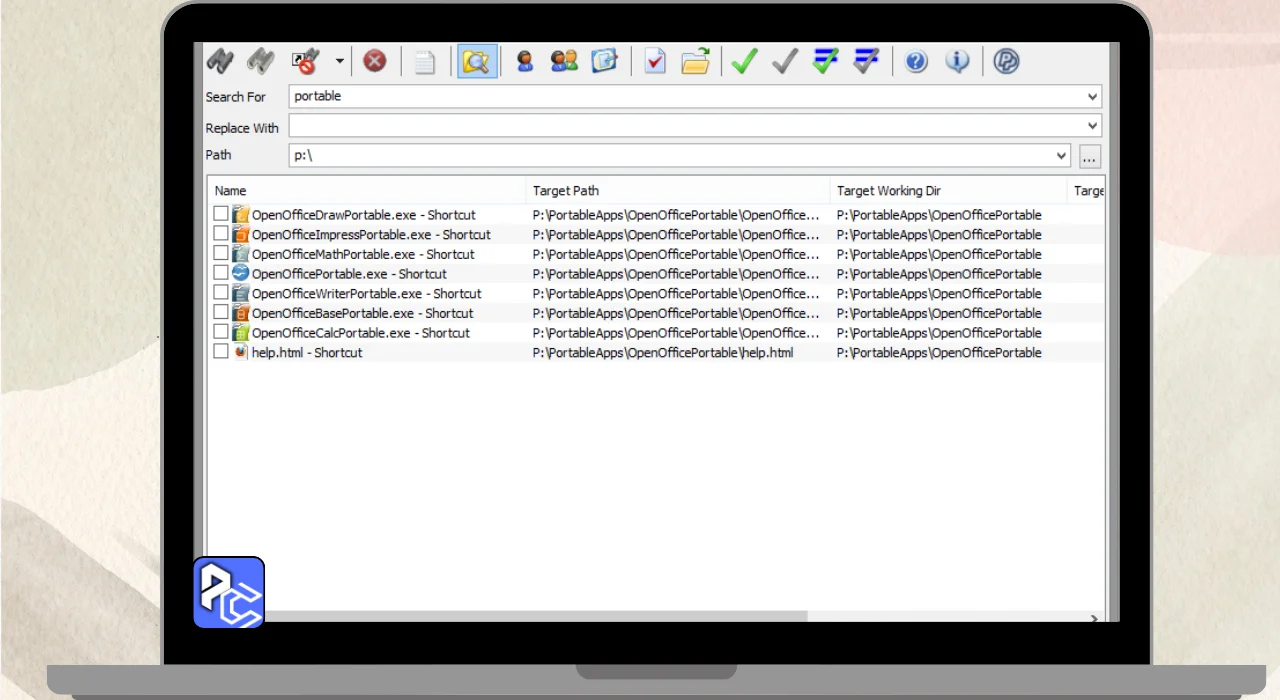The width and height of the screenshot is (1280, 700).
Task: Open the Search For dropdown list
Action: [x=1092, y=97]
